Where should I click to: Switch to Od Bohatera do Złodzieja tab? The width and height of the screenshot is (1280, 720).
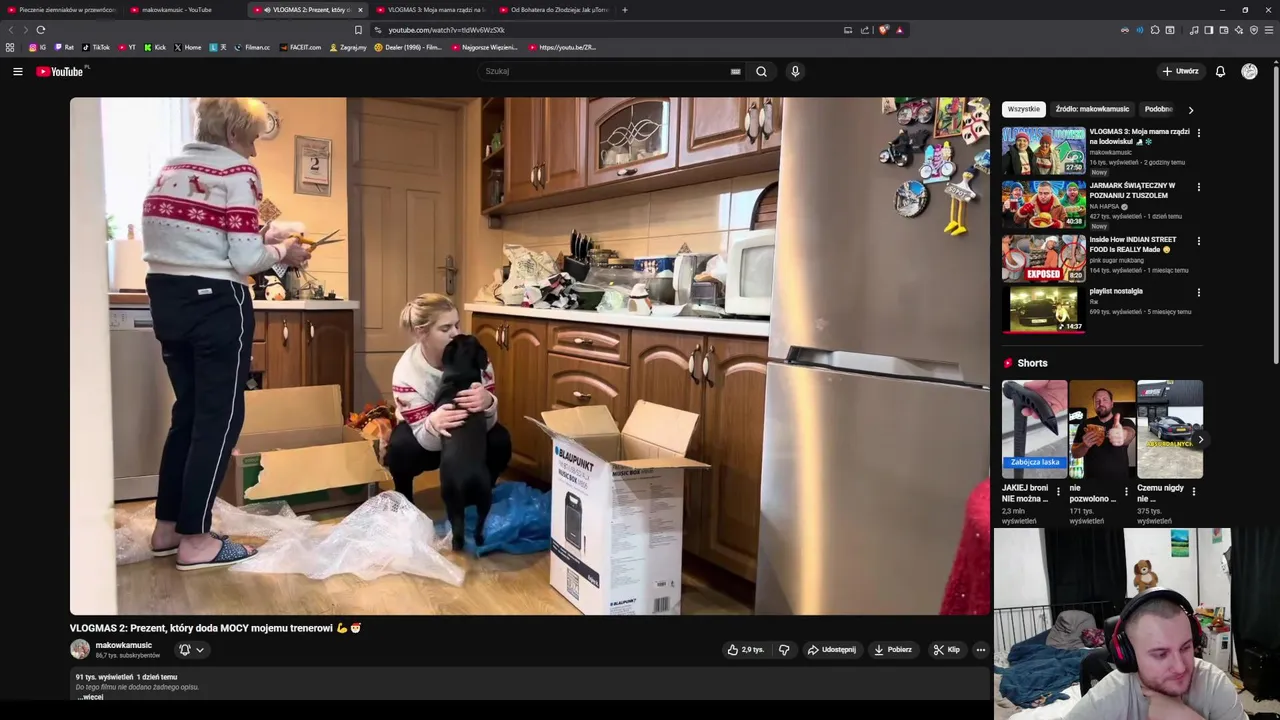(x=553, y=10)
